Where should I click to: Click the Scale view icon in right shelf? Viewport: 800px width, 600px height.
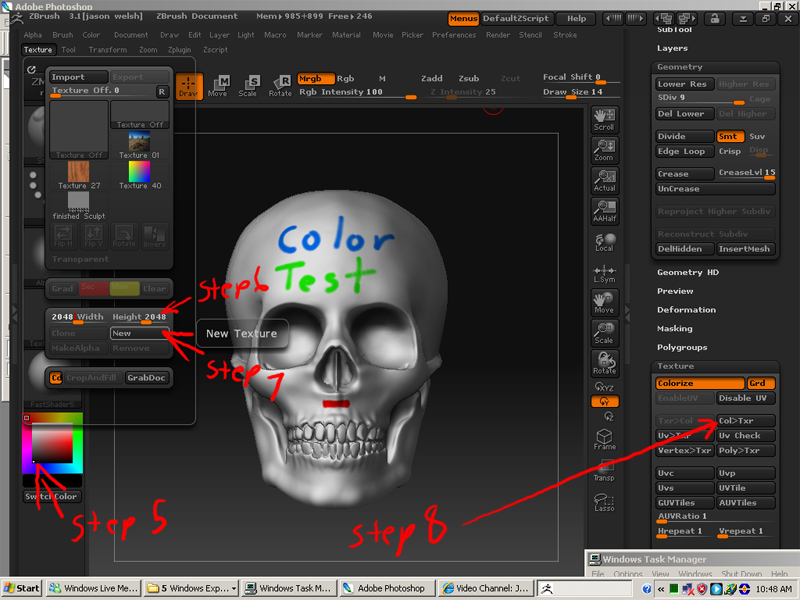[x=605, y=333]
